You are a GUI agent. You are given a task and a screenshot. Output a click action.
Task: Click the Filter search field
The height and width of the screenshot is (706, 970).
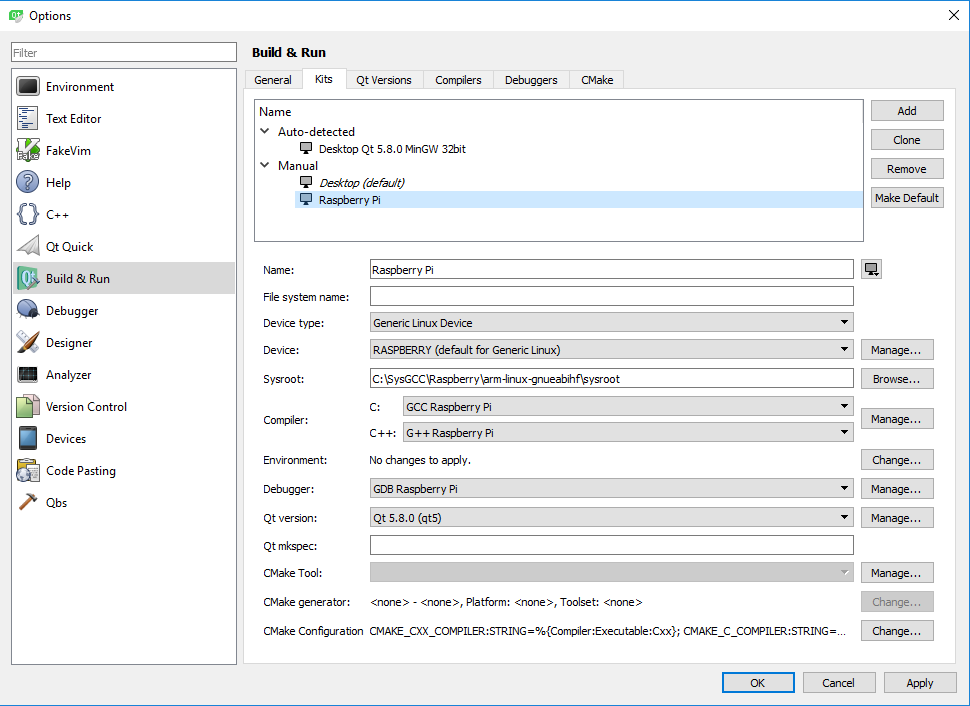pos(124,53)
